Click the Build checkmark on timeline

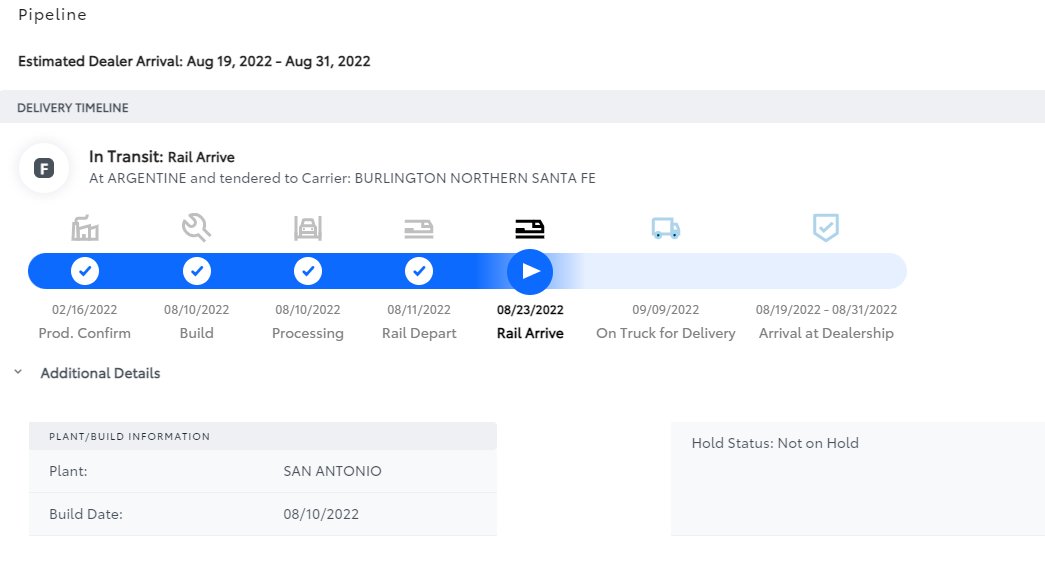click(x=197, y=271)
